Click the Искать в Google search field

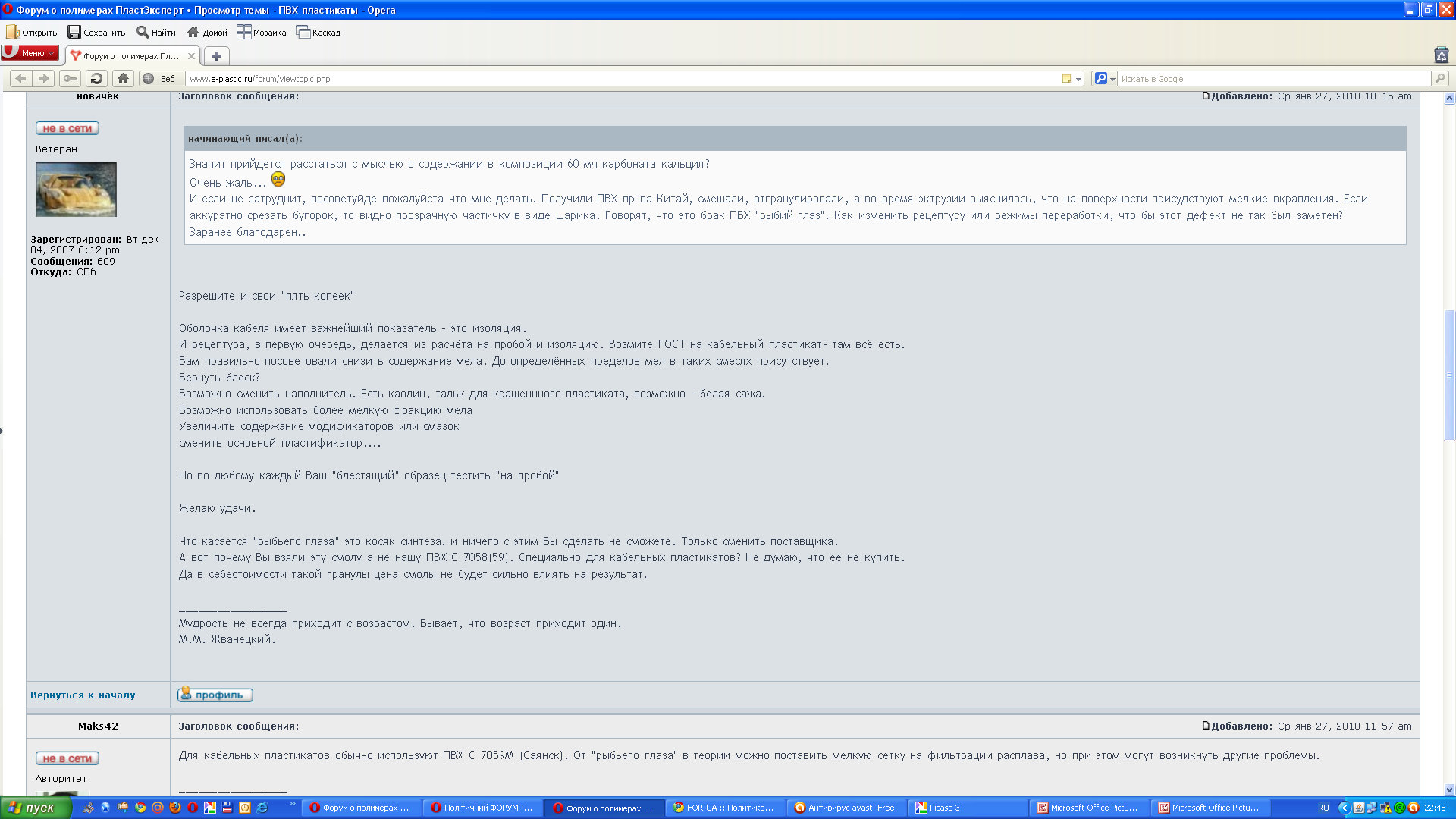[1274, 79]
